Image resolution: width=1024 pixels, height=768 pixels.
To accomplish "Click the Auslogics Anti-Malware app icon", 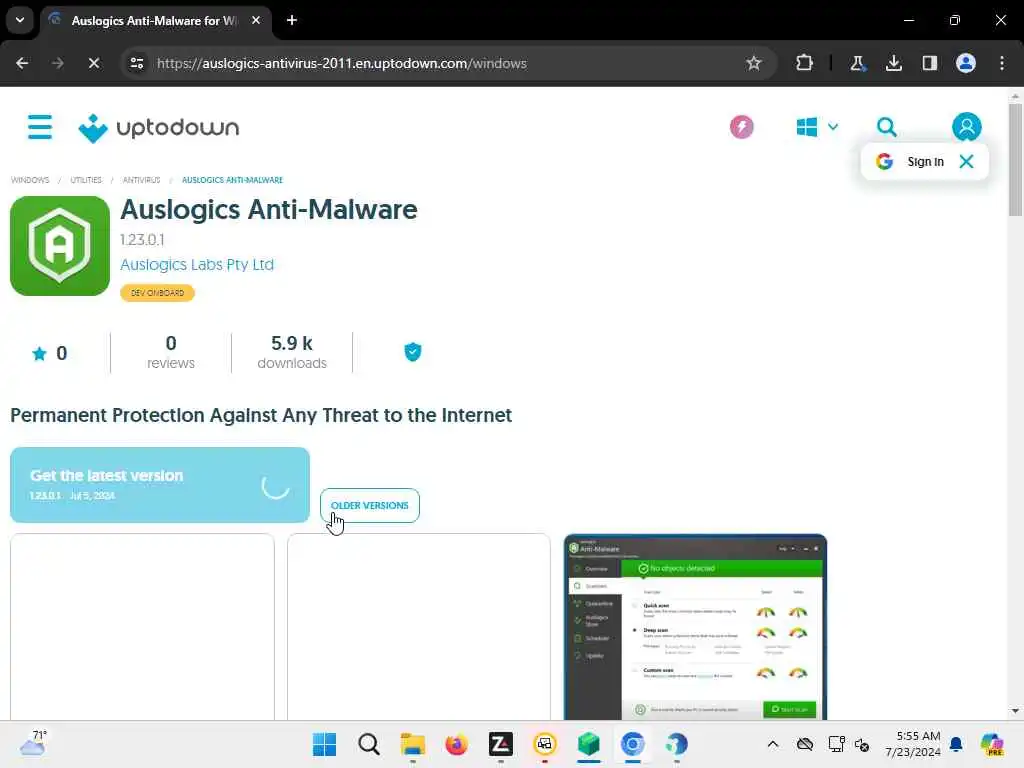I will pyautogui.click(x=60, y=246).
